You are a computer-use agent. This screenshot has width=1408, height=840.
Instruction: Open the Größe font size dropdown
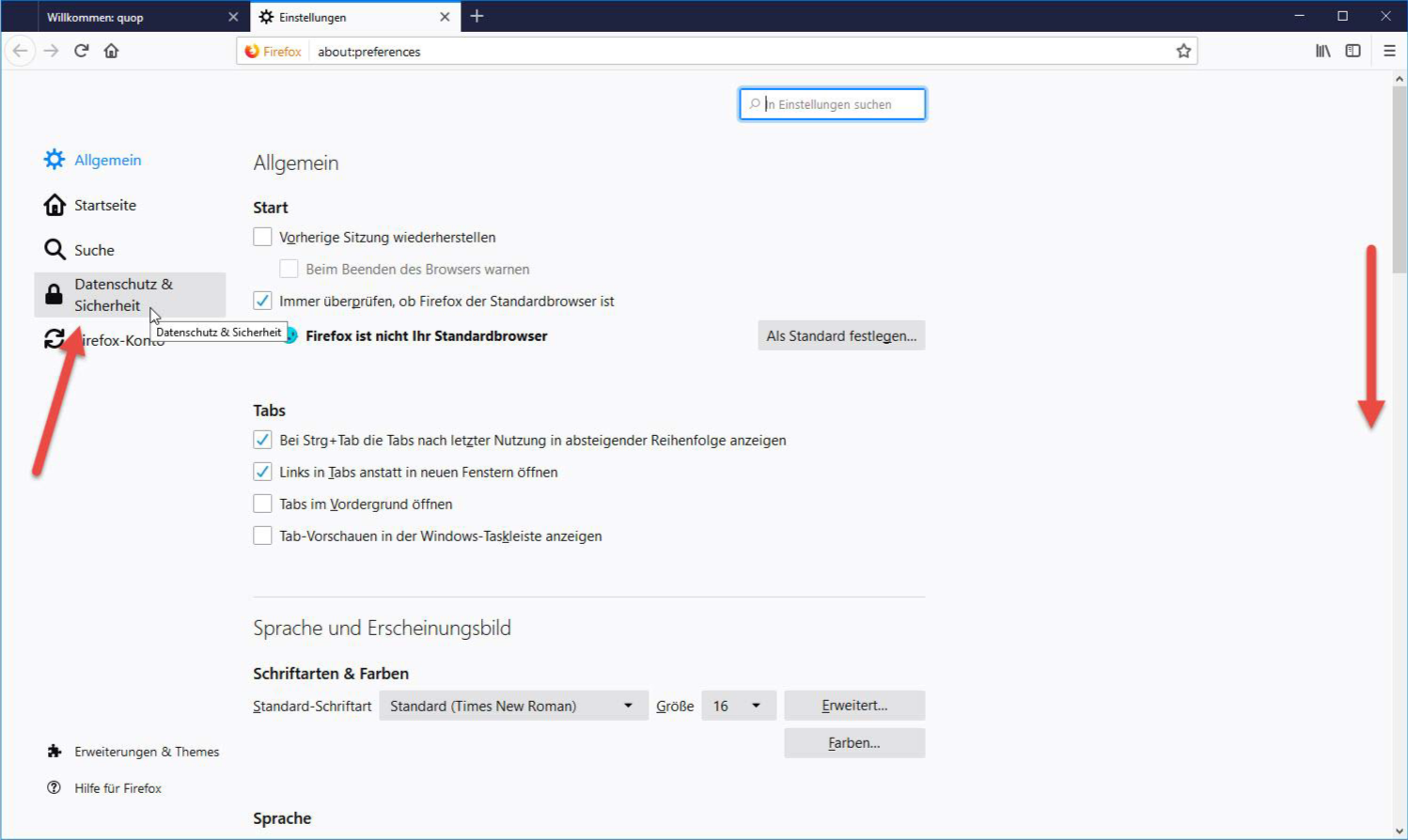(x=739, y=706)
